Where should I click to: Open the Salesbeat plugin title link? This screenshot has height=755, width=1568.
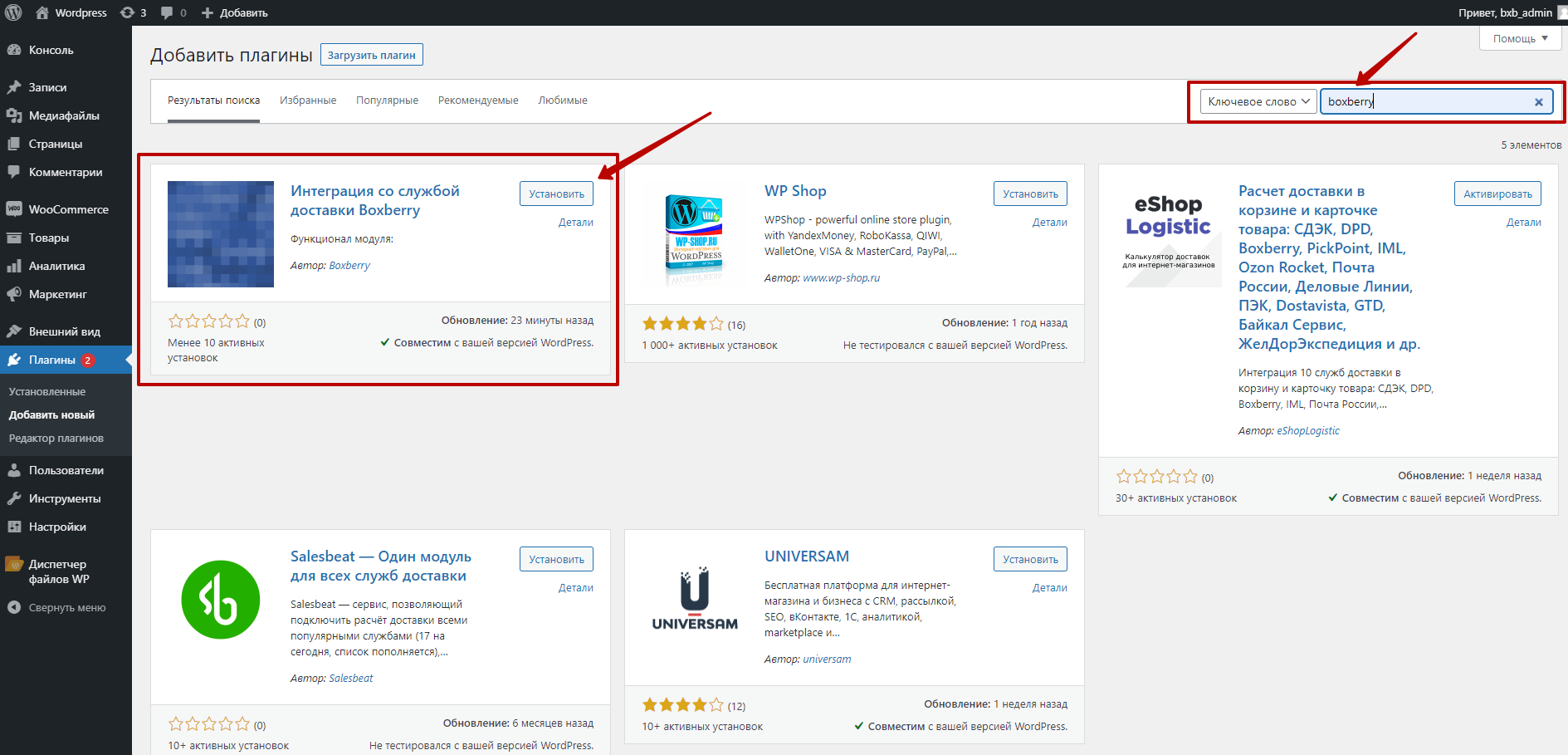[381, 566]
